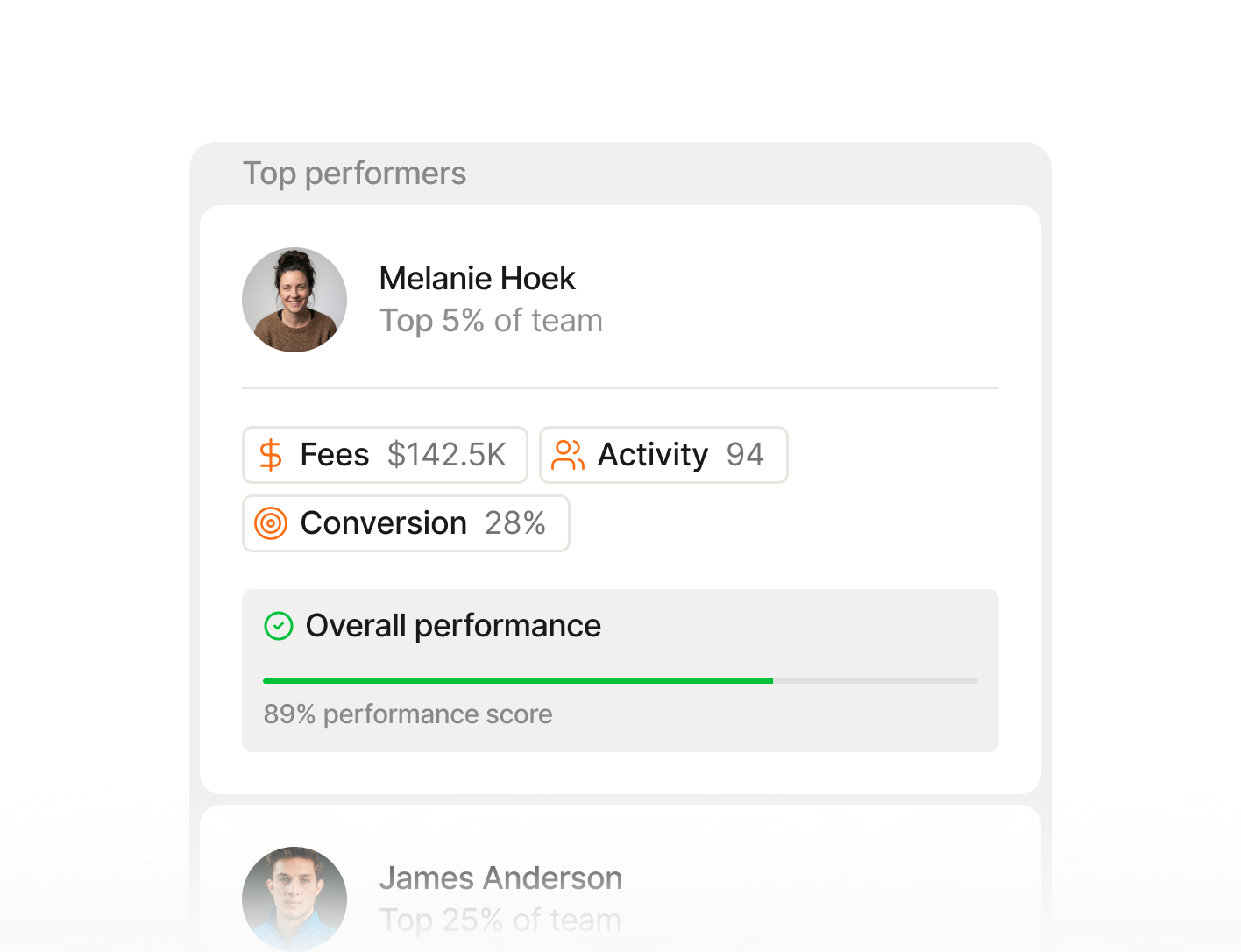Toggle the Fees $142.5K metric chip
The height and width of the screenshot is (952, 1241).
386,455
